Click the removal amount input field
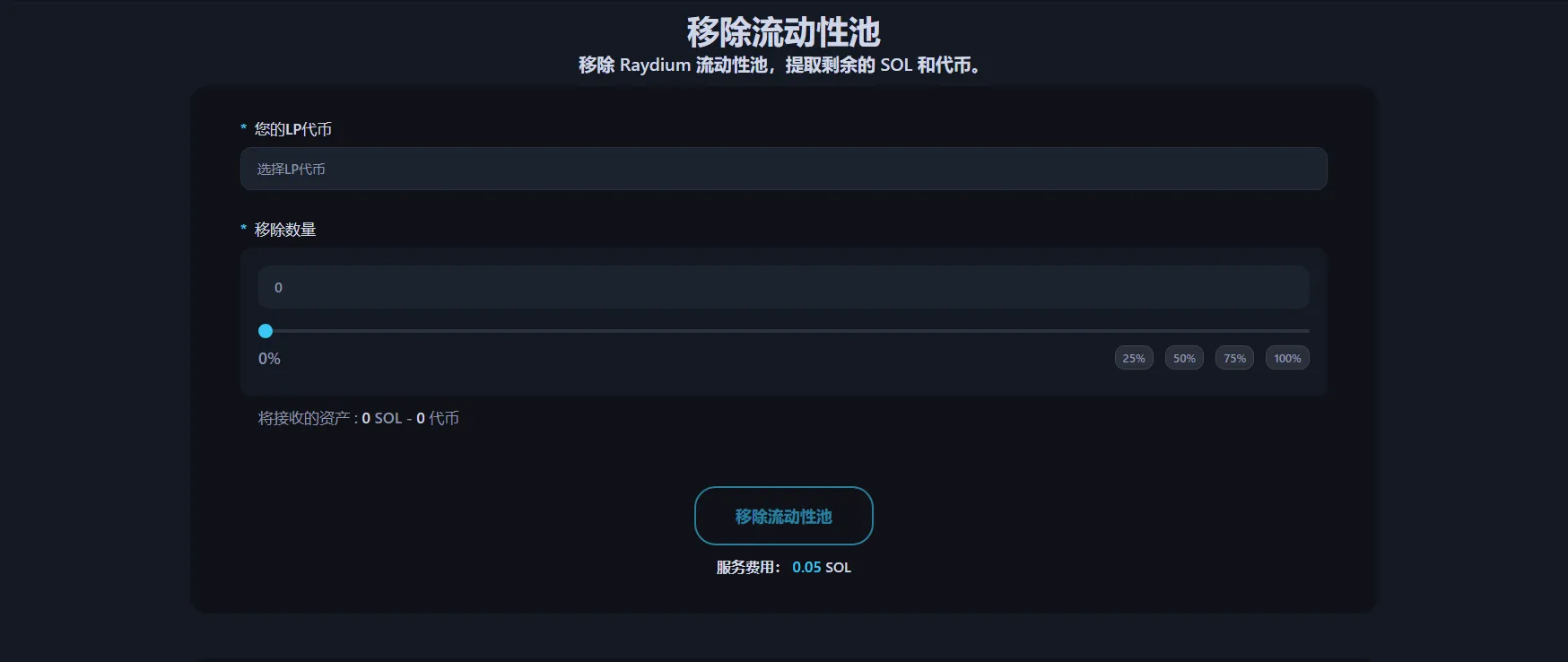Viewport: 1568px width, 662px height. pyautogui.click(x=783, y=287)
